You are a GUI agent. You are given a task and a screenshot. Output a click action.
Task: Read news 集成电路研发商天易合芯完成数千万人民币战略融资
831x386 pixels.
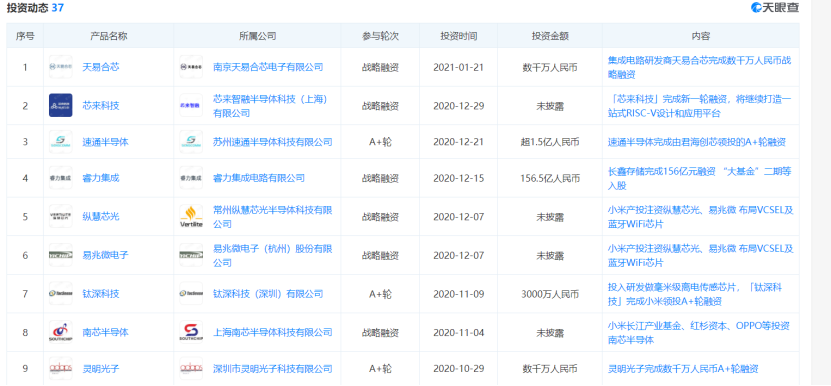tap(700, 67)
